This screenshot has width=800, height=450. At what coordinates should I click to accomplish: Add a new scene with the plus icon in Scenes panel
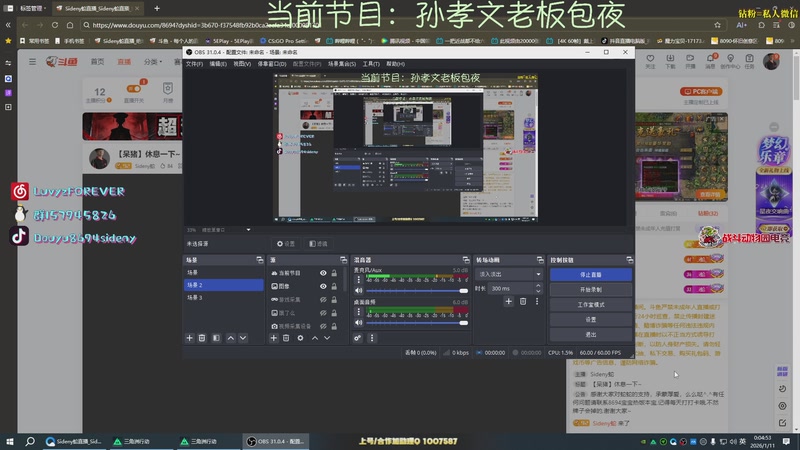(x=190, y=338)
